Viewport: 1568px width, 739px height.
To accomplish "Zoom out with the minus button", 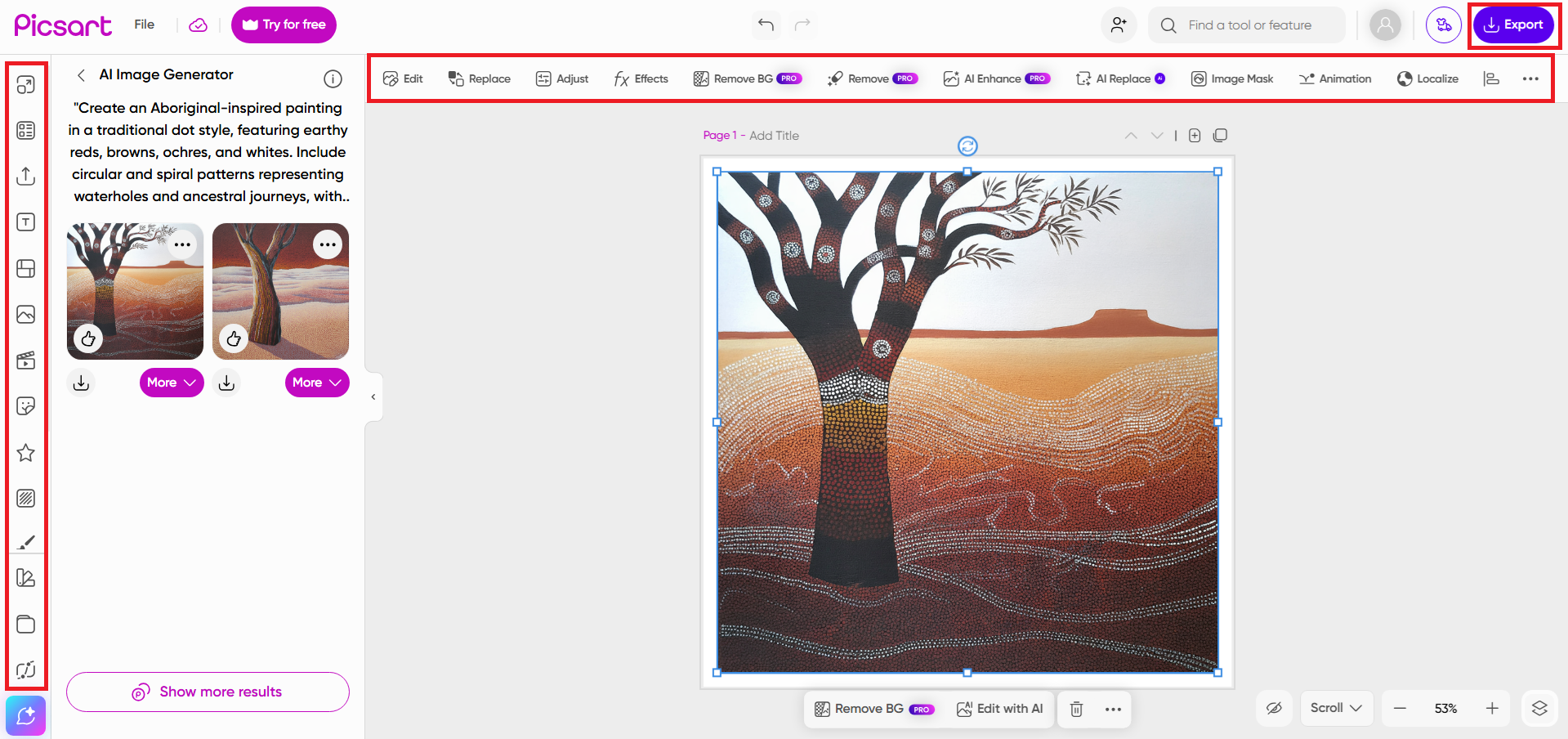I will [x=1400, y=709].
